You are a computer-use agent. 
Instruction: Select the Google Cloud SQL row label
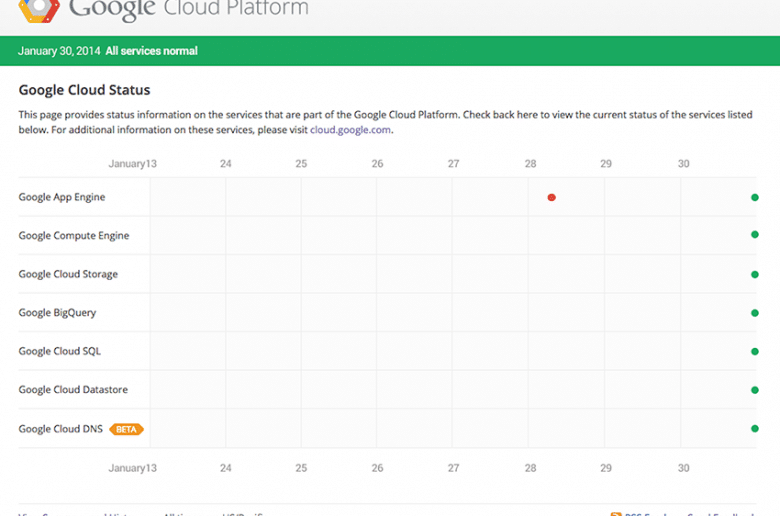(60, 351)
